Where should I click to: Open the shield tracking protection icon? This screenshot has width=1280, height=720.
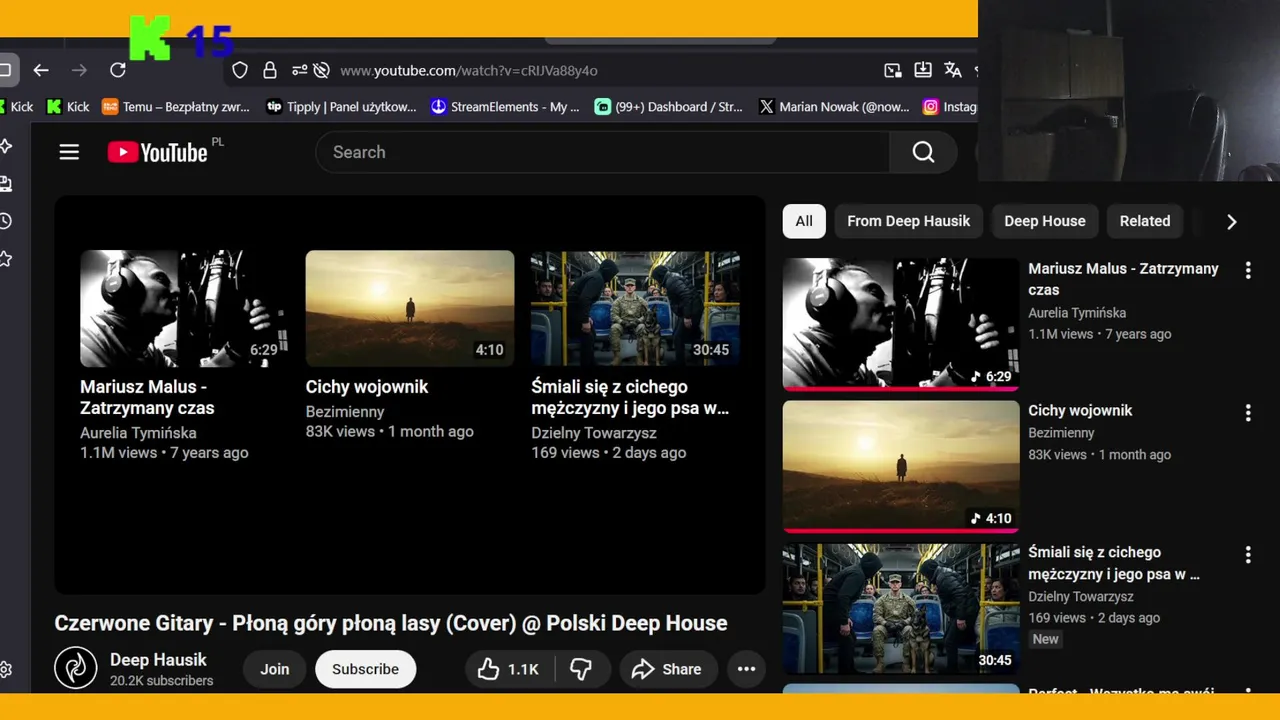(240, 70)
